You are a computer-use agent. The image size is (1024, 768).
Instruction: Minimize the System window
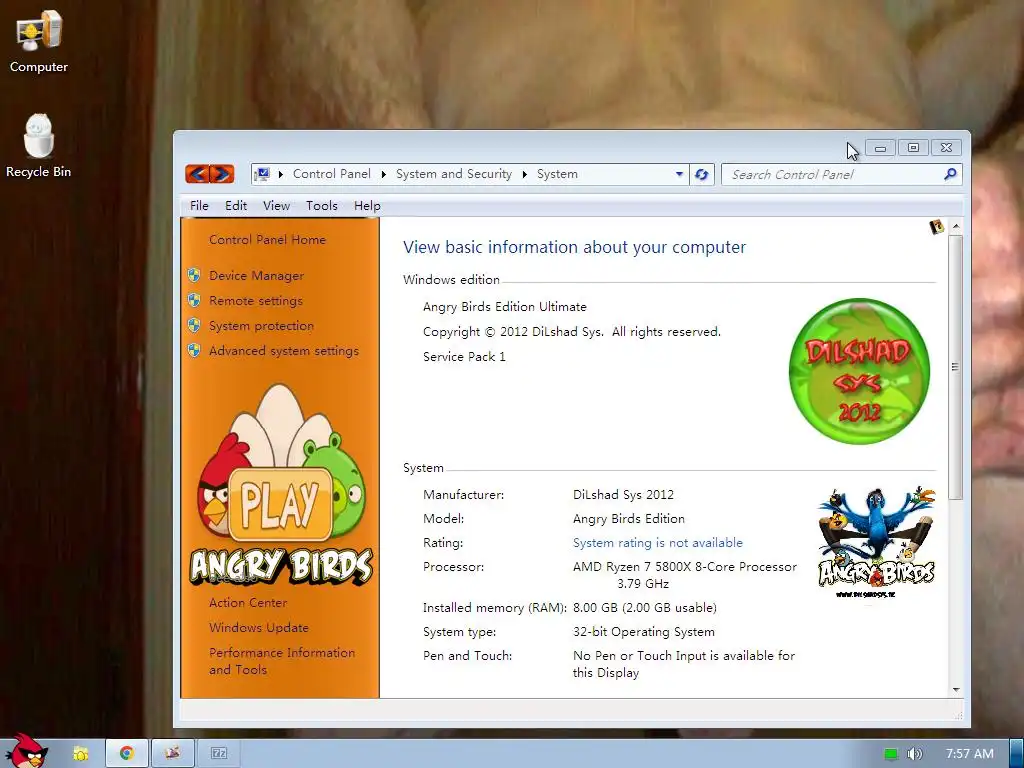coord(880,148)
